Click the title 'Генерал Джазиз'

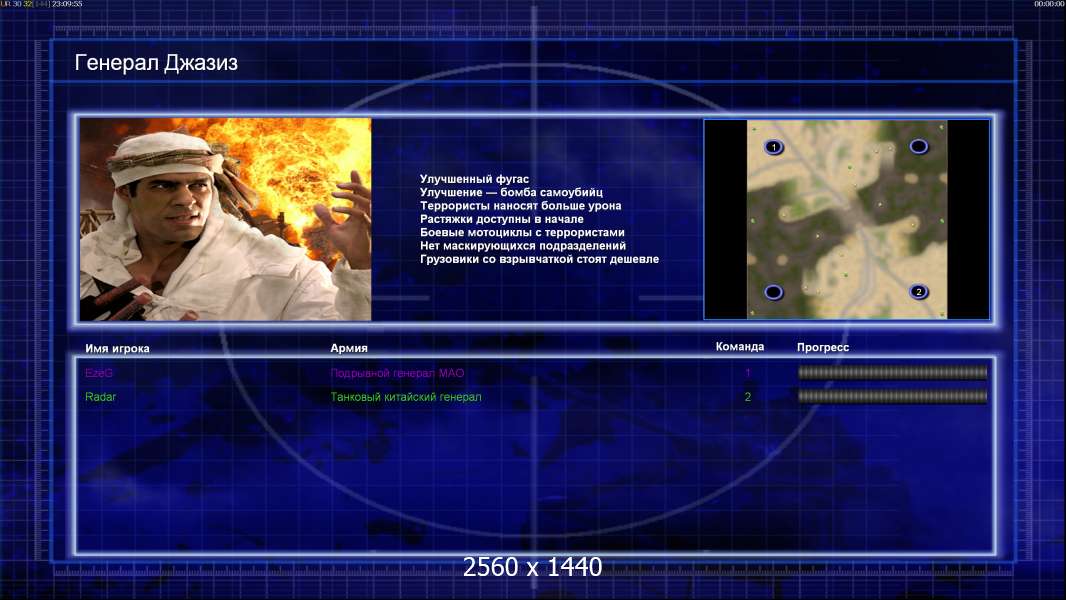[x=156, y=63]
